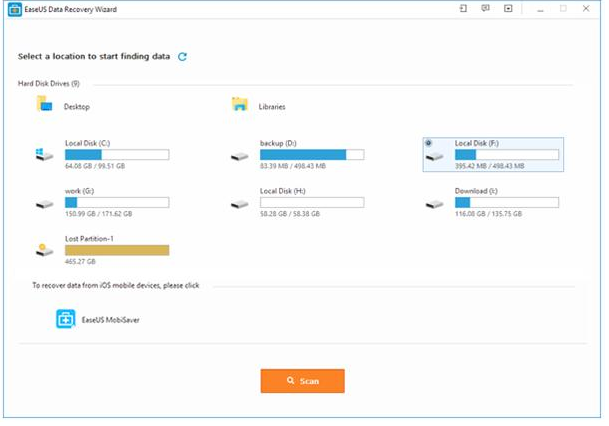The image size is (609, 426).
Task: Toggle the radio button on Local Disk (F:)
Action: (429, 143)
